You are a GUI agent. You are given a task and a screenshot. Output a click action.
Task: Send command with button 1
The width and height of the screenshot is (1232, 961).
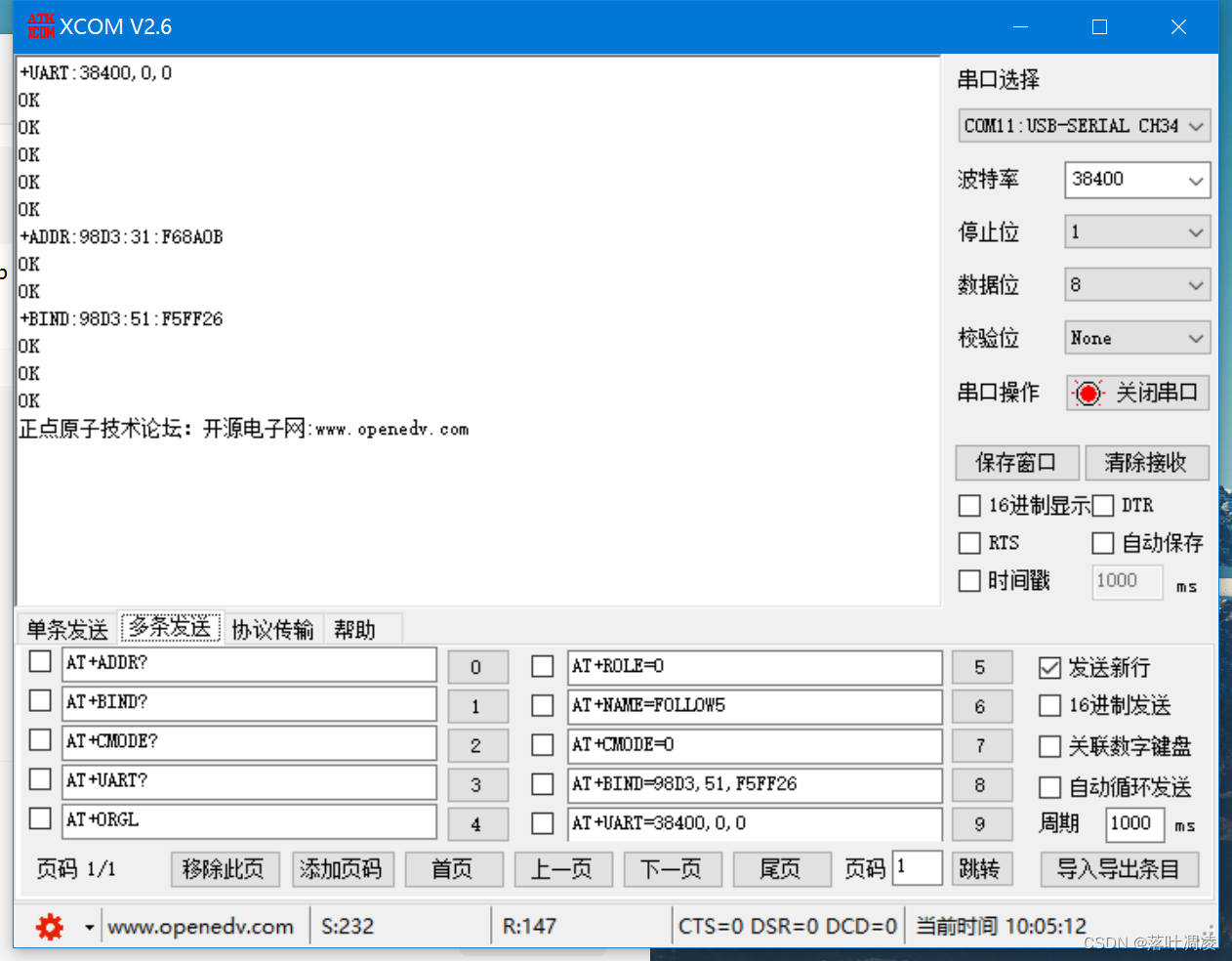[477, 706]
